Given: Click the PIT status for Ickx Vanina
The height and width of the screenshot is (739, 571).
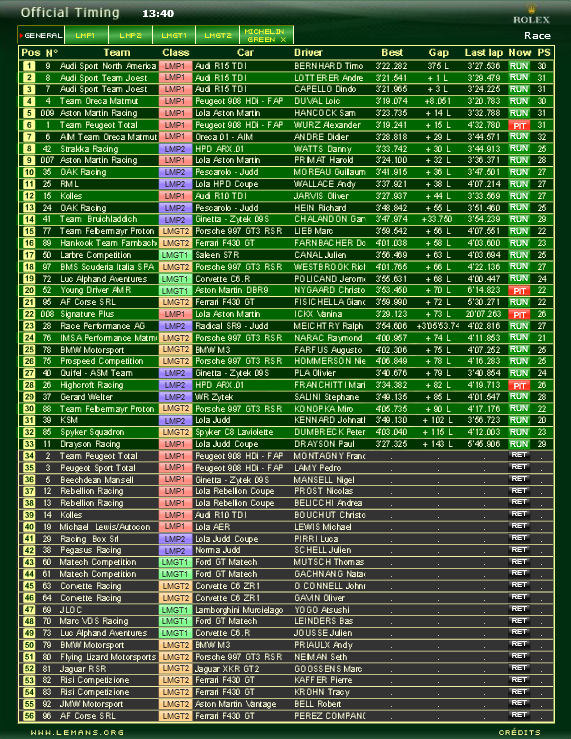Looking at the screenshot, I should coord(519,314).
